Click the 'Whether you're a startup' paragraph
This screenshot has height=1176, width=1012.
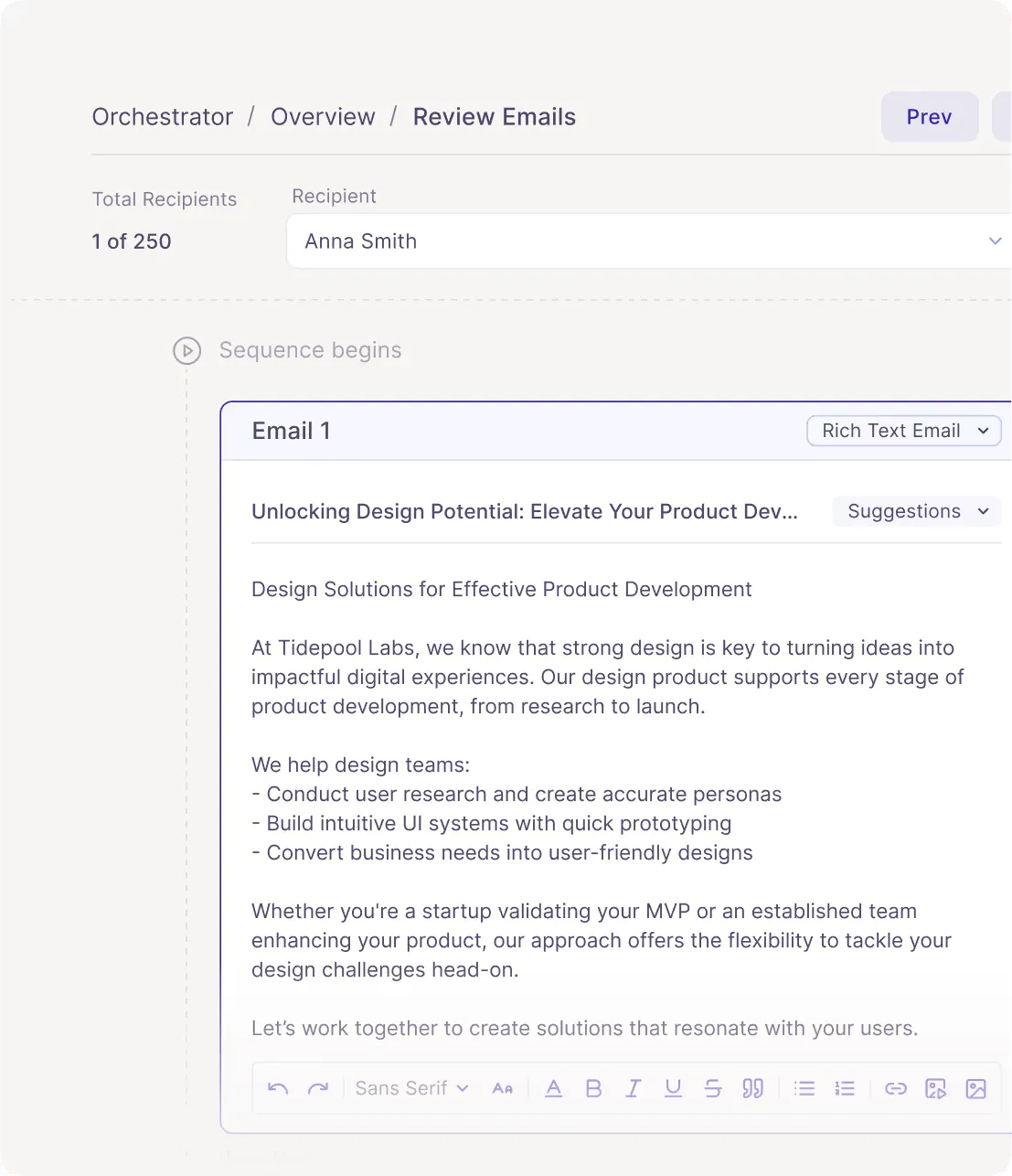tap(602, 940)
